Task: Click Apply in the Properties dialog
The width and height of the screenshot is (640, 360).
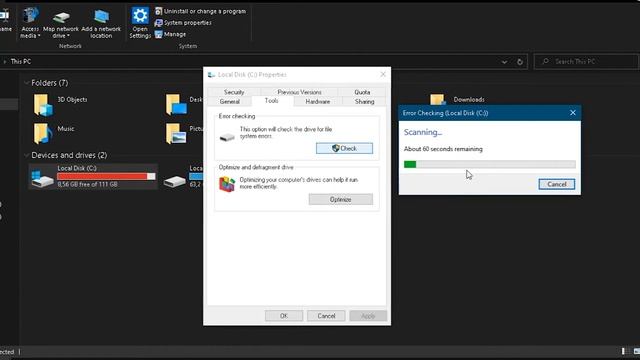Action: [368, 316]
